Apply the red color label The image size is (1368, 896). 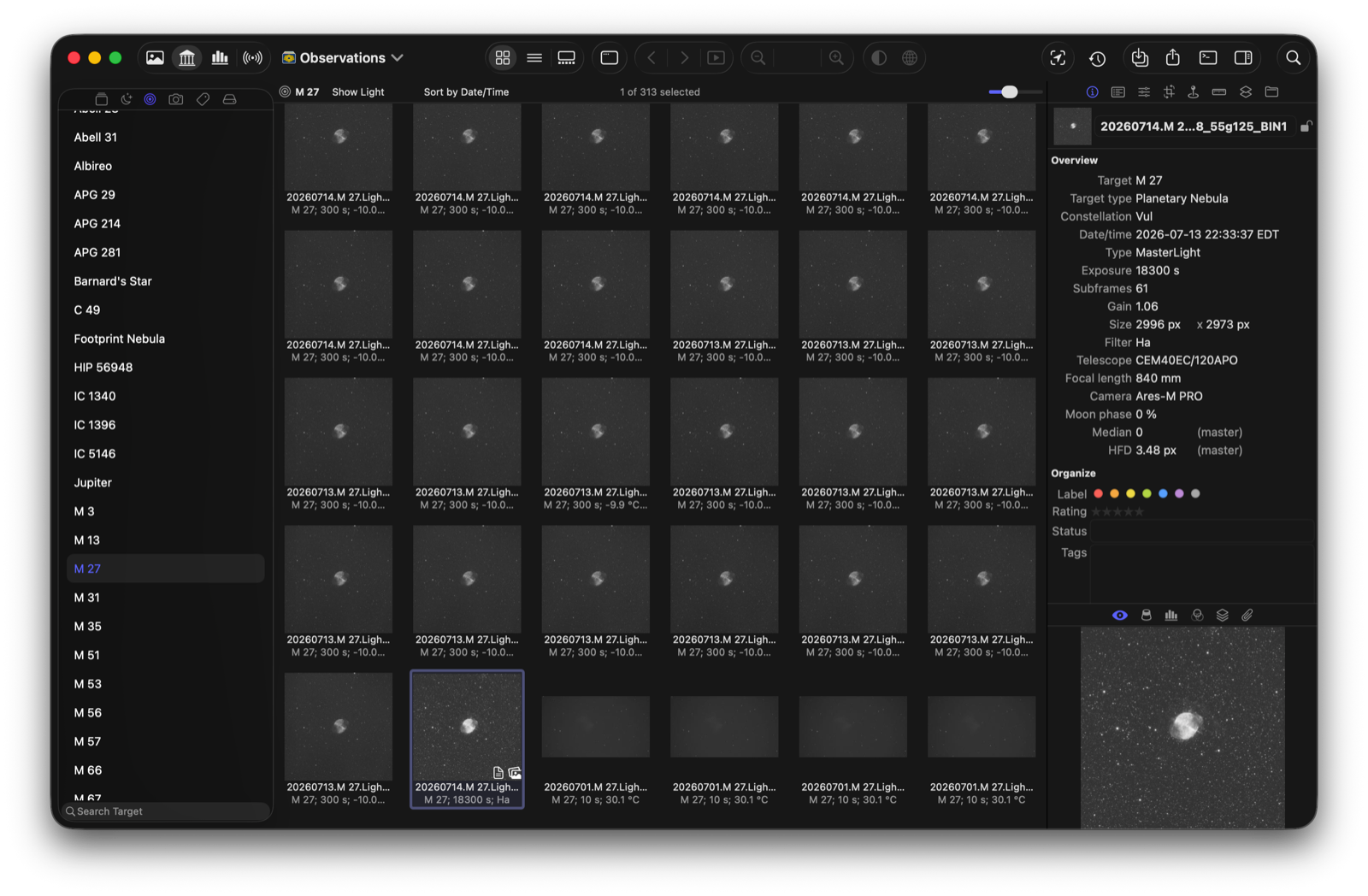[1099, 493]
